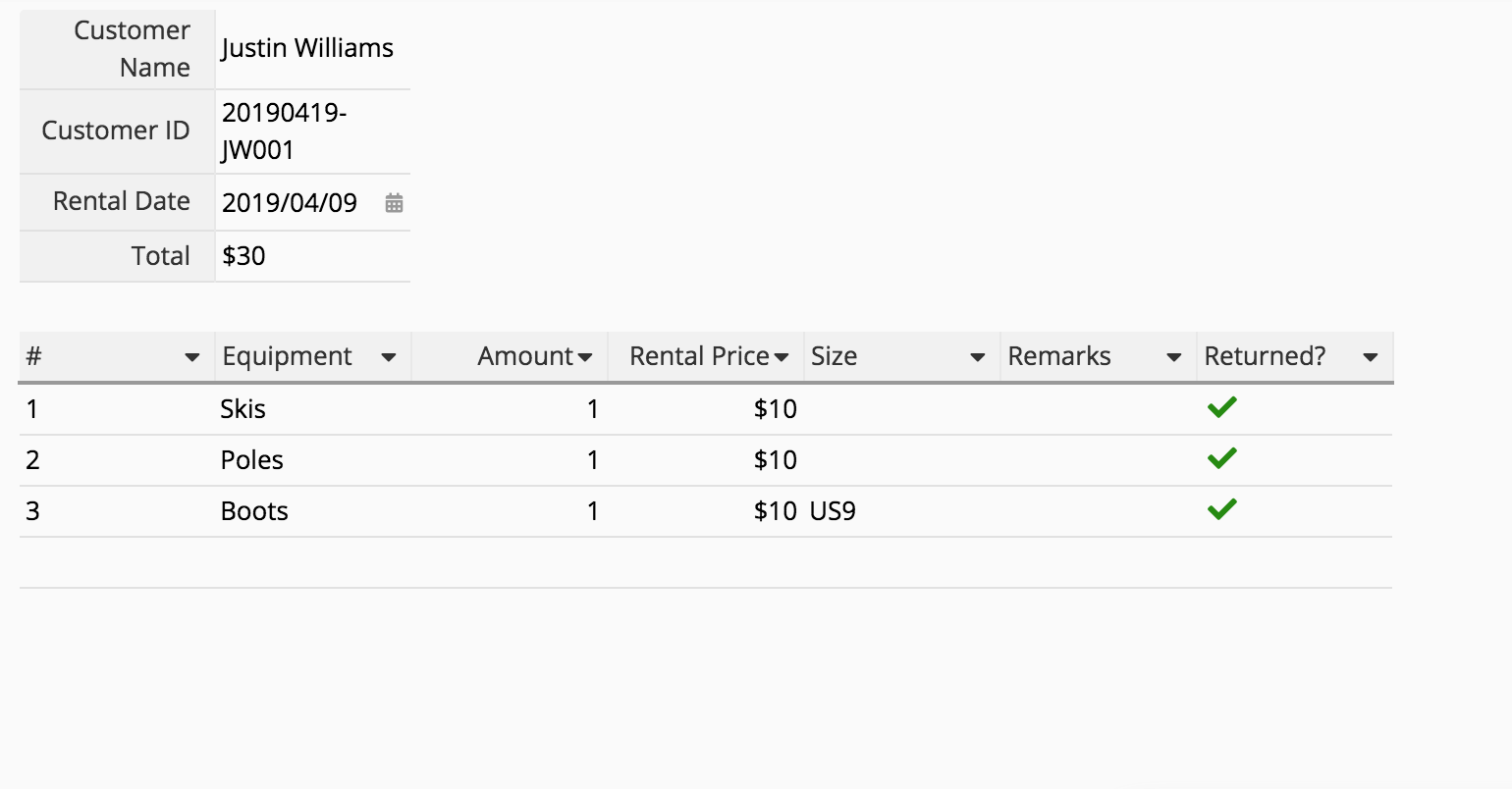Viewport: 1512px width, 789px height.
Task: Expand the Rental Price column dropdown arrow
Action: click(782, 357)
